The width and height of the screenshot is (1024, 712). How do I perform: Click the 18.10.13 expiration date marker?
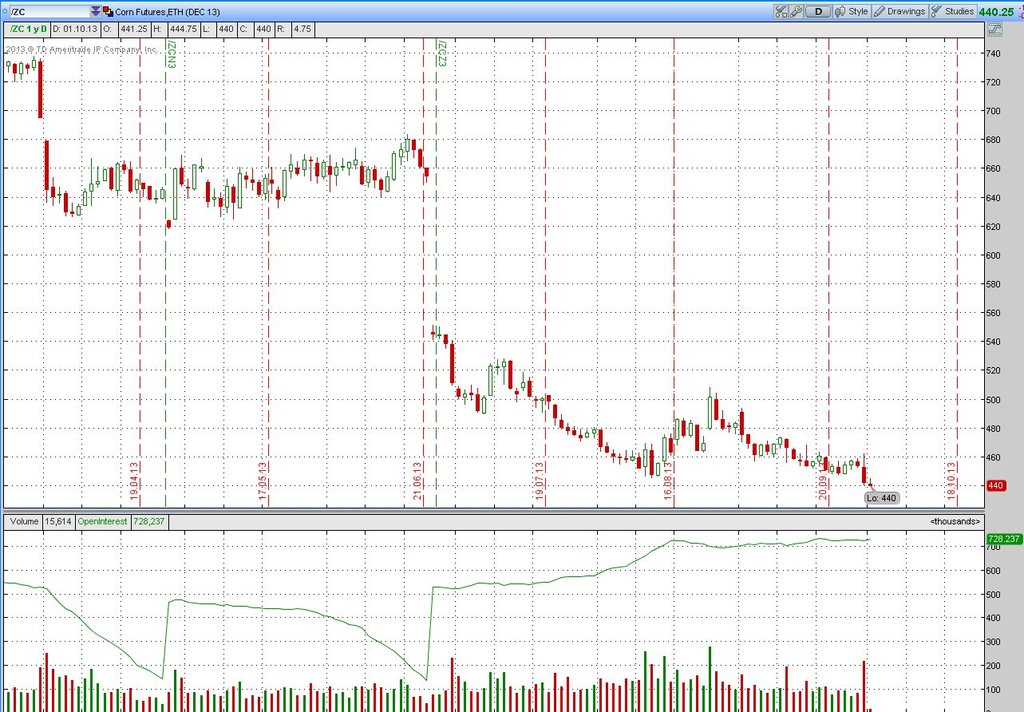(x=952, y=481)
